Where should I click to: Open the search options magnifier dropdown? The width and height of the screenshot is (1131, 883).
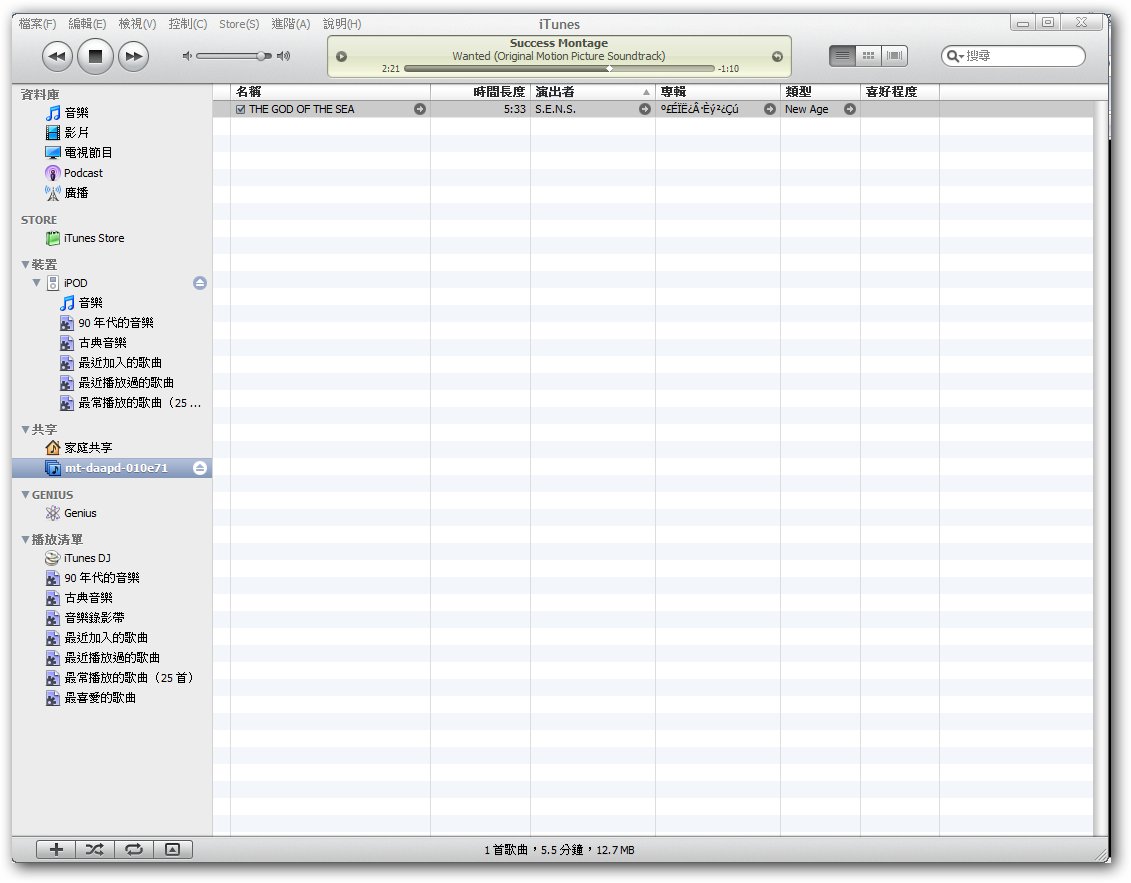[x=955, y=56]
